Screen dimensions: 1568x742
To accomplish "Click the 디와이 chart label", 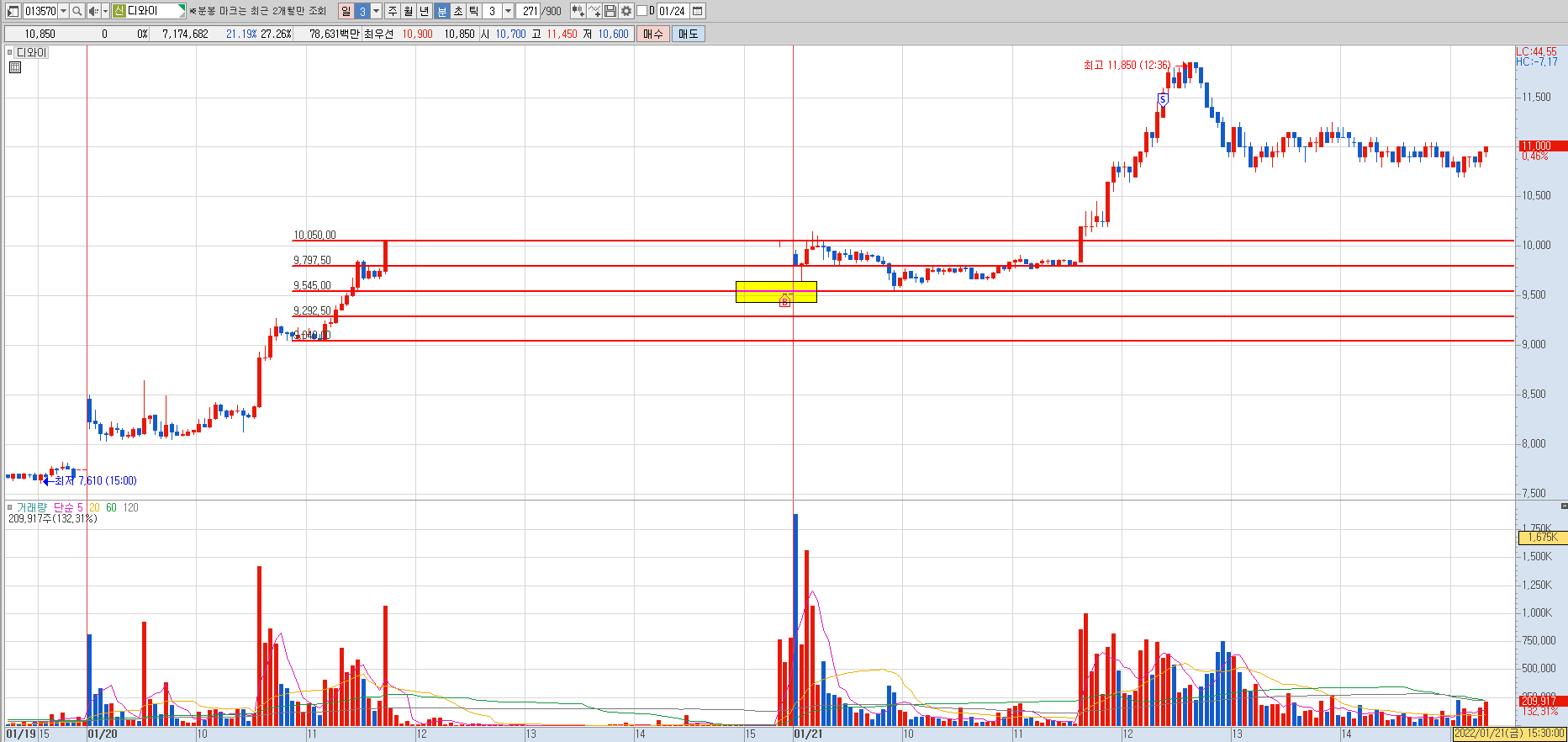I will click(x=32, y=52).
